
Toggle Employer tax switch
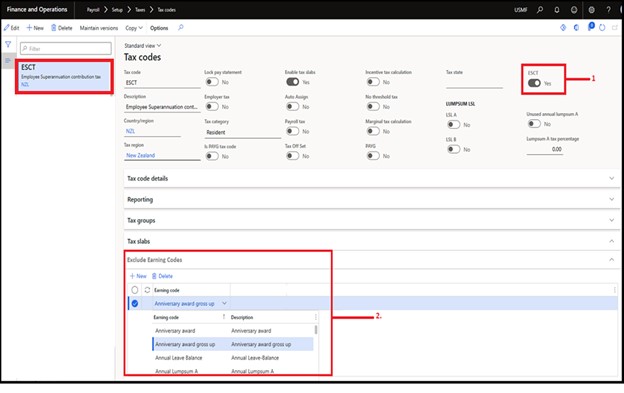tap(212, 107)
